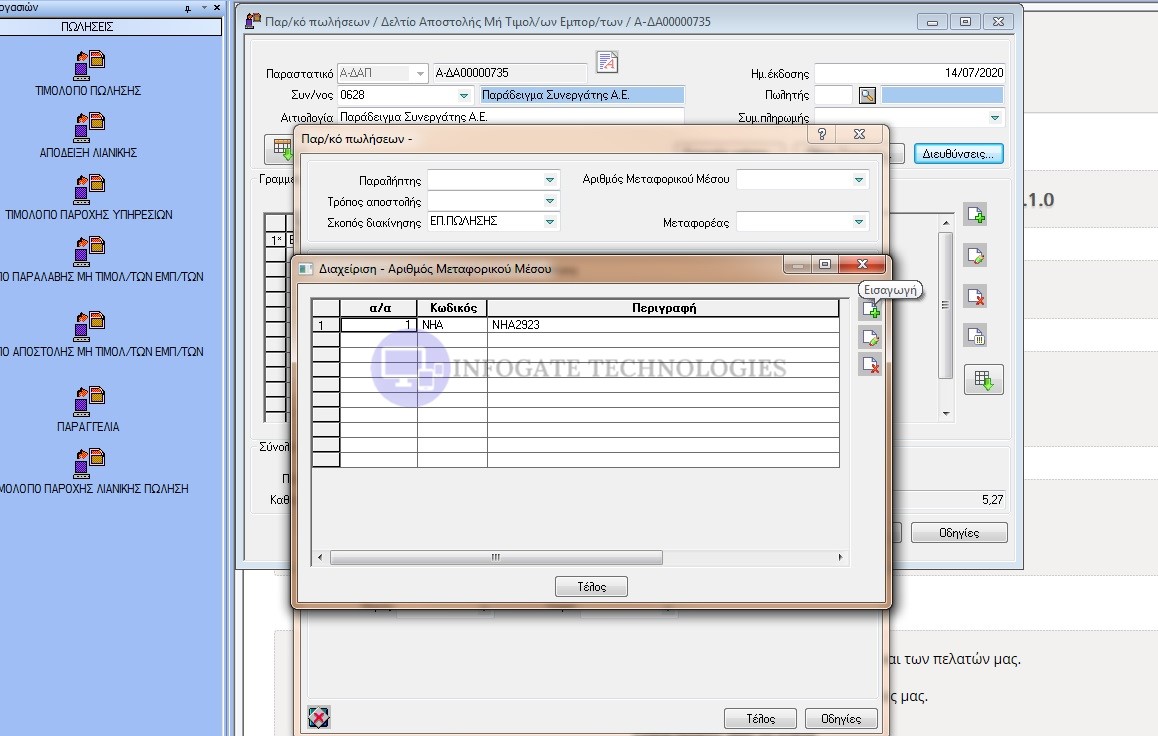Click the horizontal scrollbar in the vehicle grid
Image resolution: width=1158 pixels, height=736 pixels.
495,558
